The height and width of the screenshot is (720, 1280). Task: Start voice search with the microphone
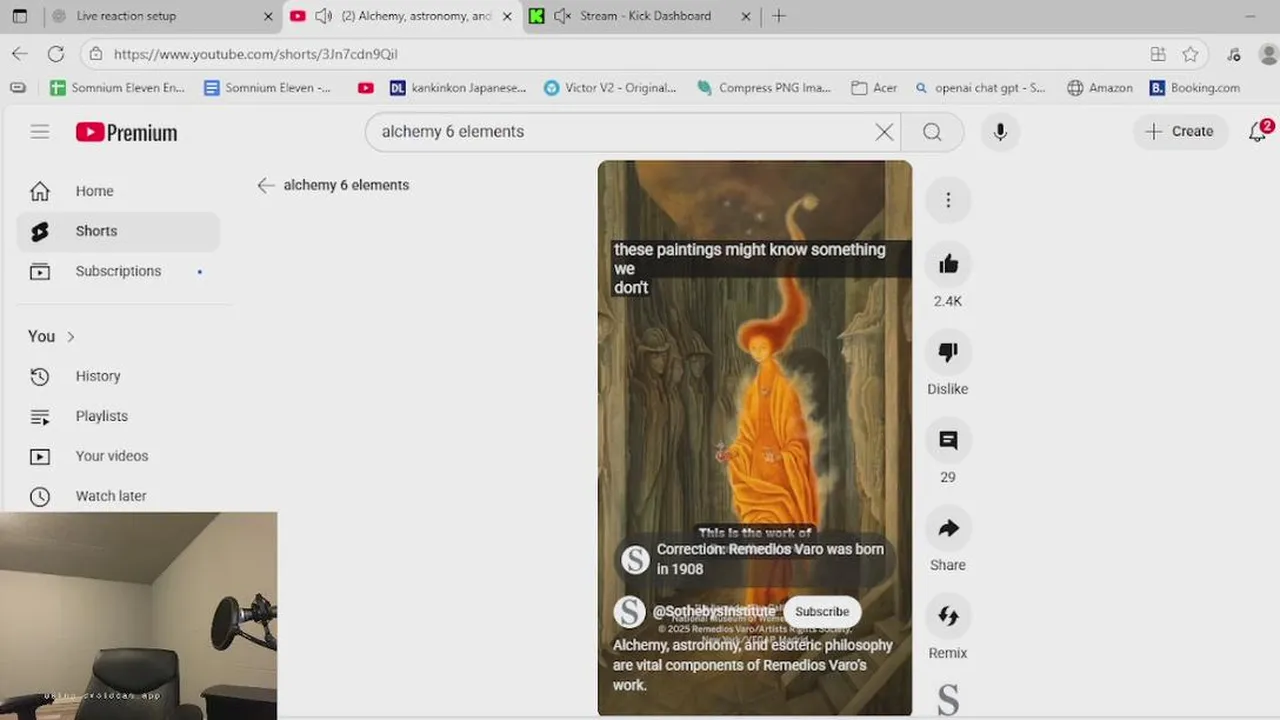click(1000, 132)
